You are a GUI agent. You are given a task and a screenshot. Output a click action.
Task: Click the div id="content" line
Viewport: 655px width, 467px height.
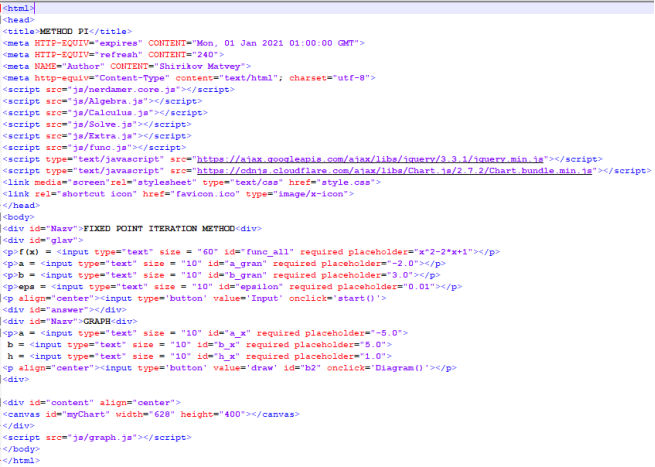91,403
